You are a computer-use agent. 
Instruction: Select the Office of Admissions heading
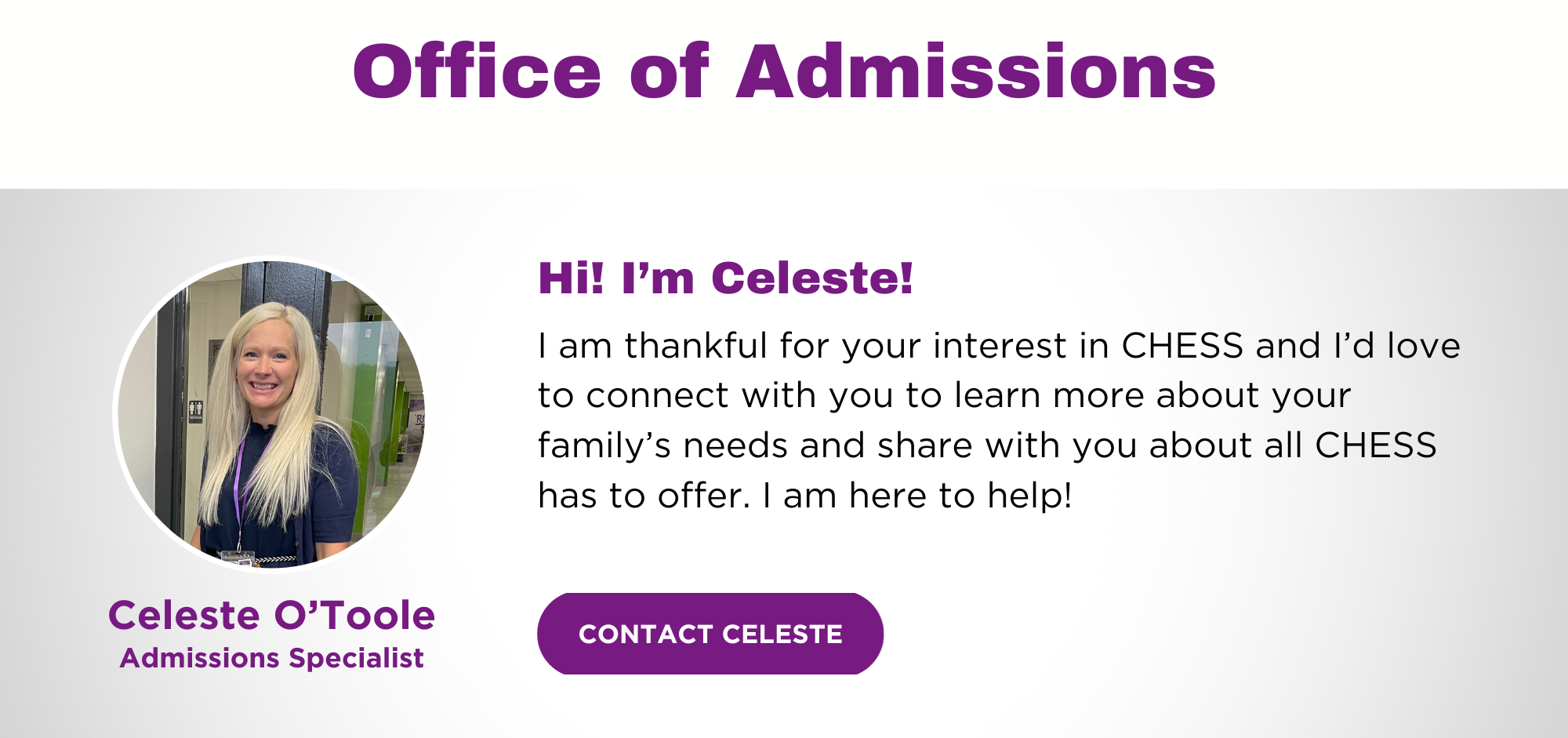[784, 71]
